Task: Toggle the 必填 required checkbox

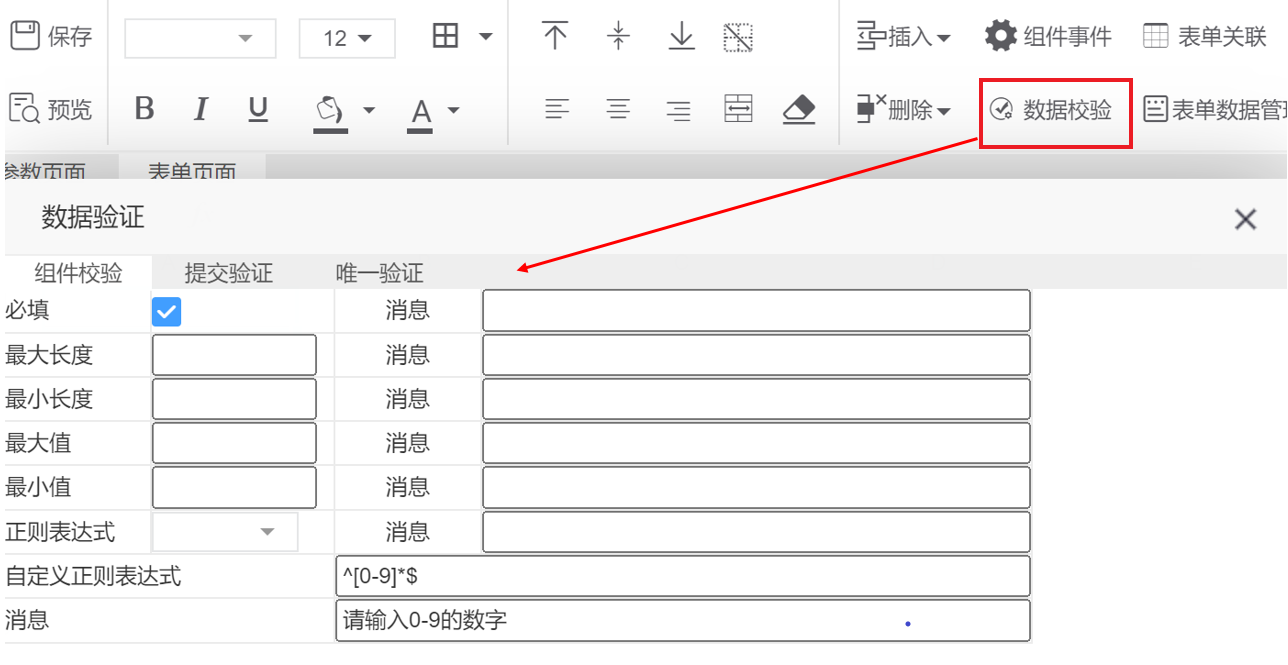Action: pyautogui.click(x=166, y=311)
